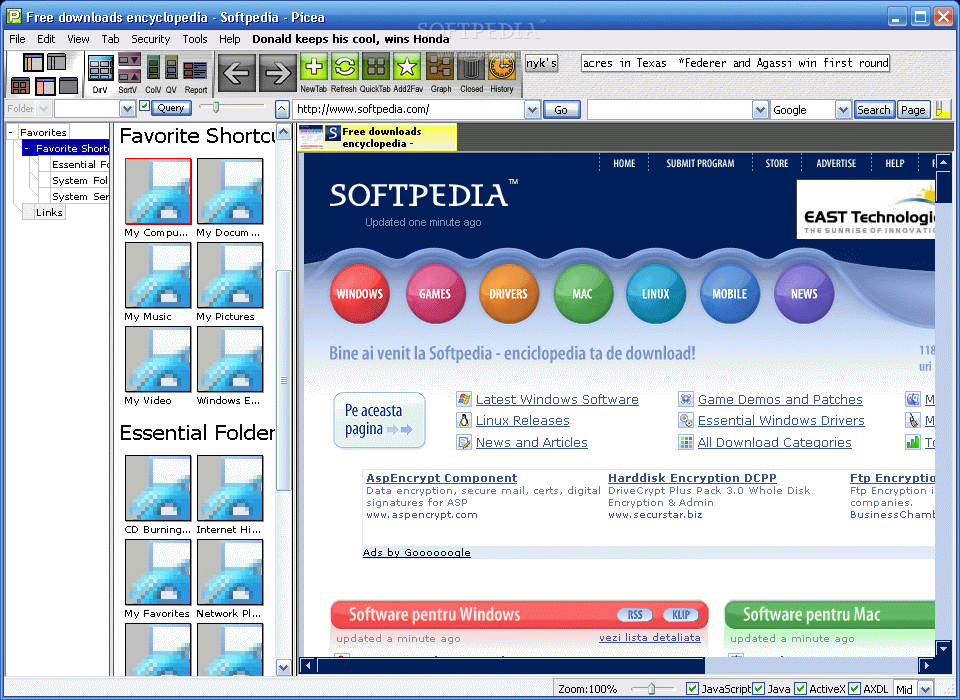Adjust the Zoom slider in status bar
This screenshot has width=960, height=700.
(652, 688)
